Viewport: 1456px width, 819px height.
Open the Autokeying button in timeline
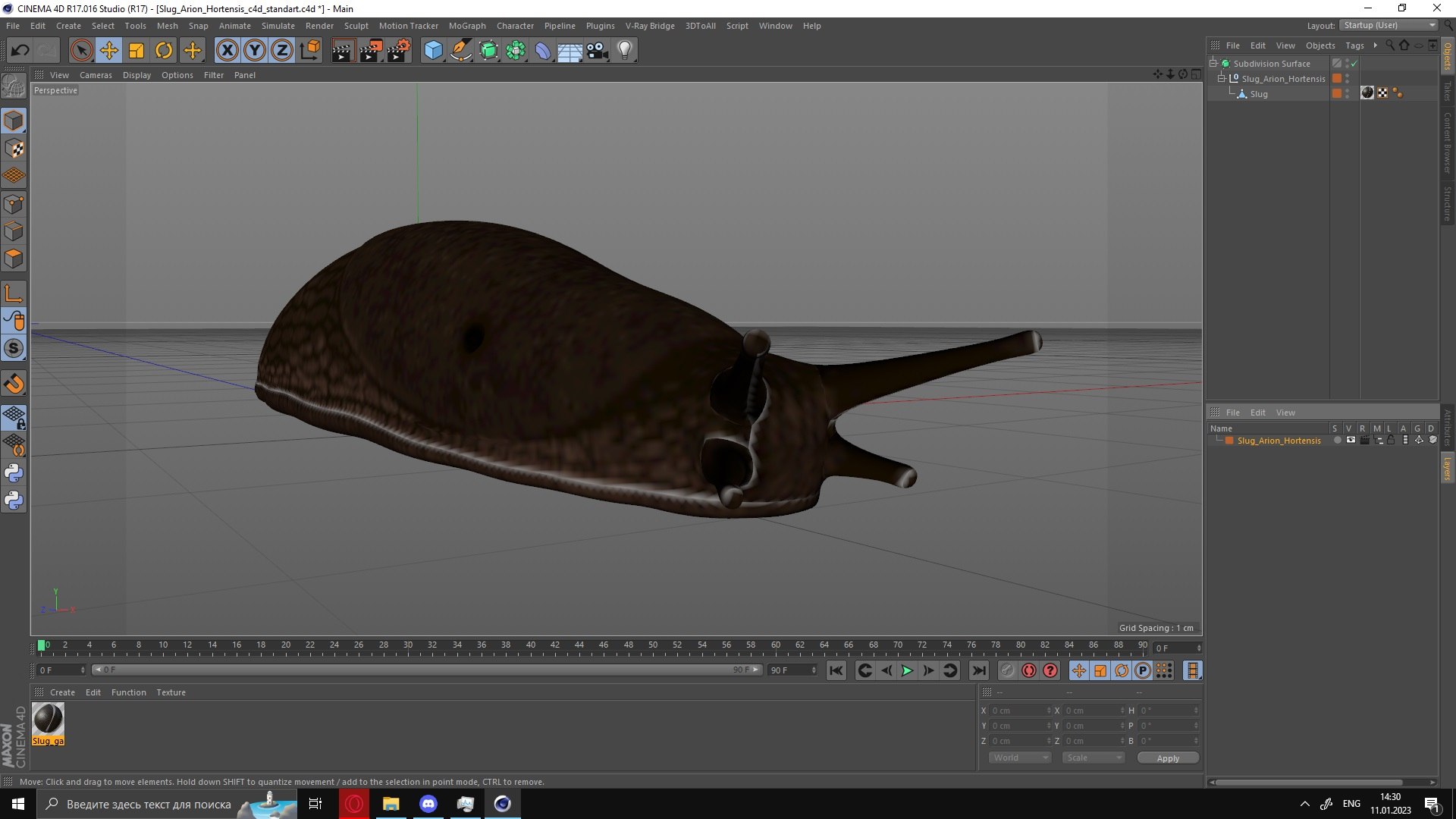1028,670
